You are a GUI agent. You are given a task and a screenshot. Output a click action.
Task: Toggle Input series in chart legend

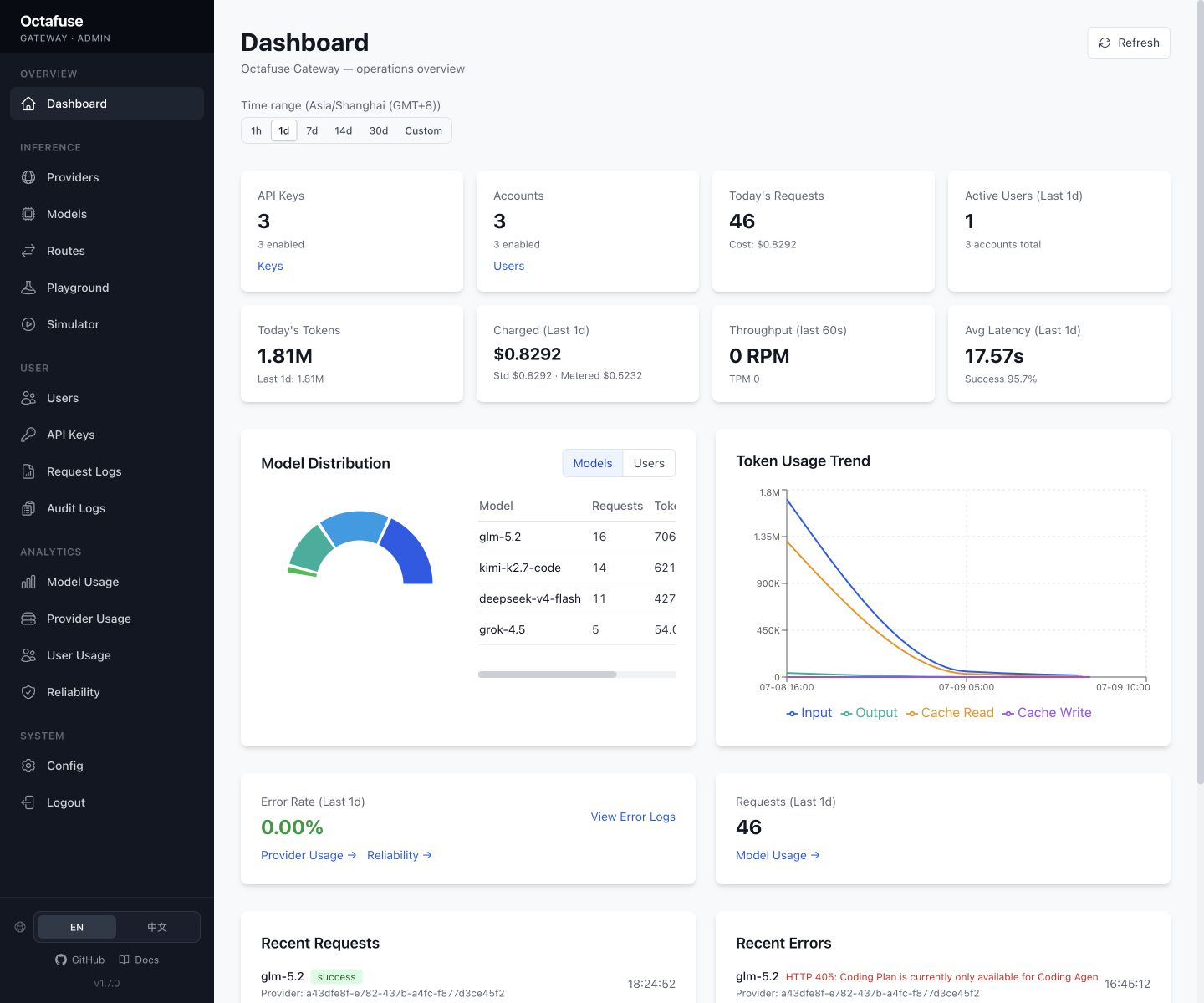809,713
